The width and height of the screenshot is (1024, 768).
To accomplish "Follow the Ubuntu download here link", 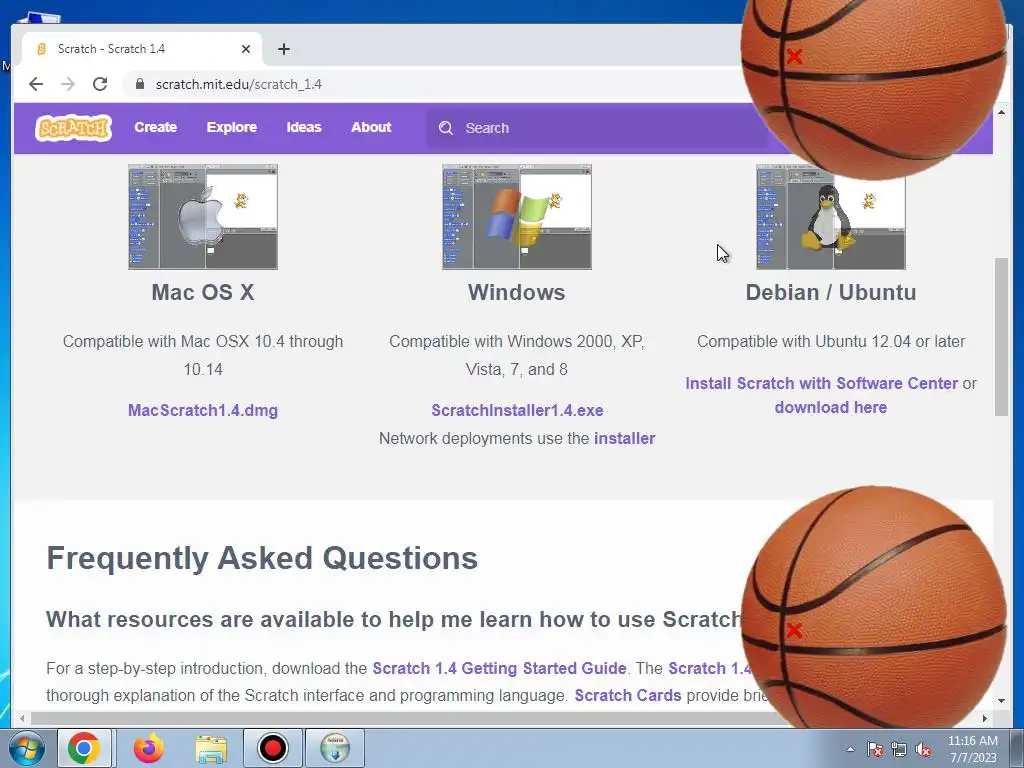I will click(831, 408).
